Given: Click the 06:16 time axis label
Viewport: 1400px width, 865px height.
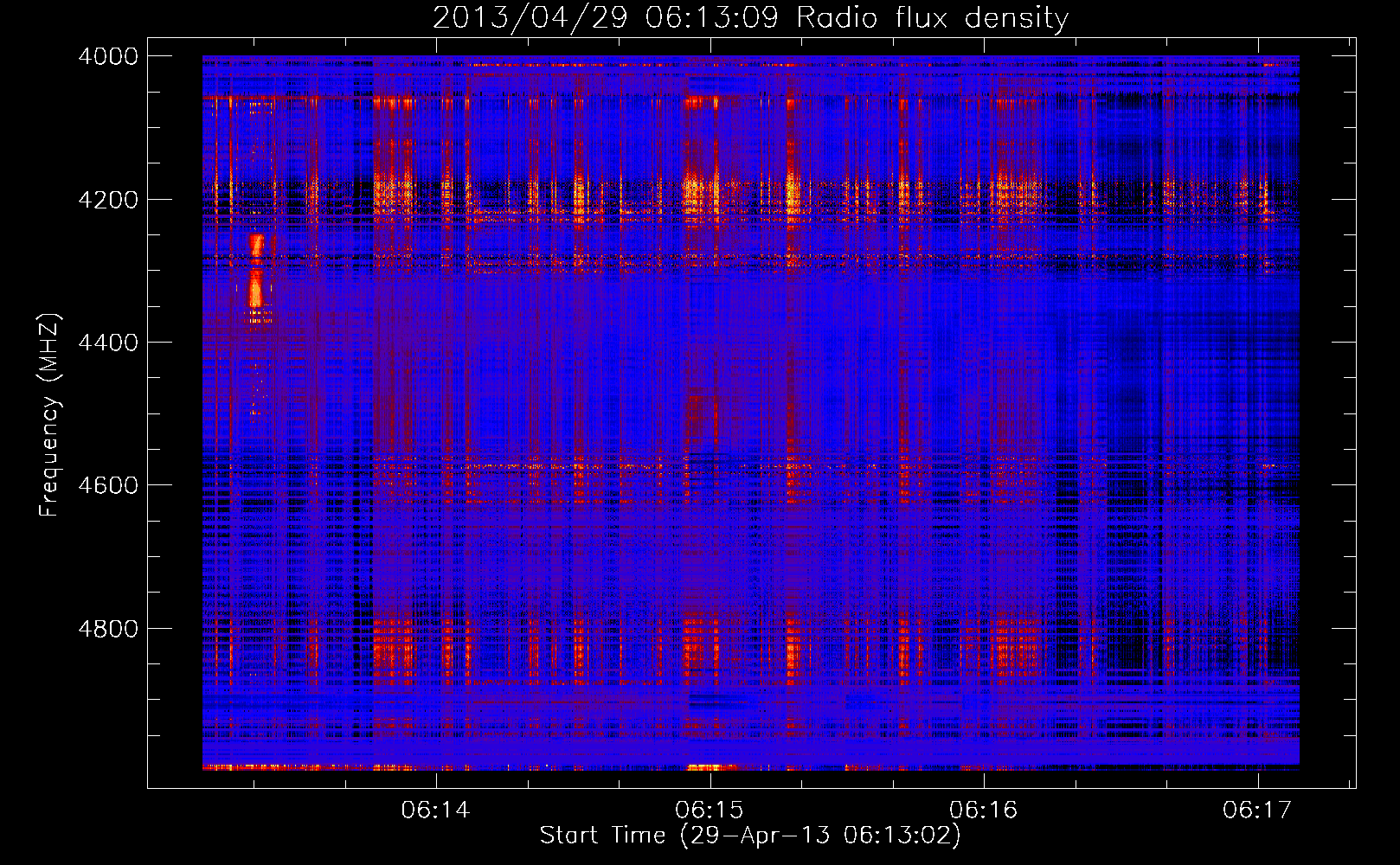Looking at the screenshot, I should click(984, 810).
